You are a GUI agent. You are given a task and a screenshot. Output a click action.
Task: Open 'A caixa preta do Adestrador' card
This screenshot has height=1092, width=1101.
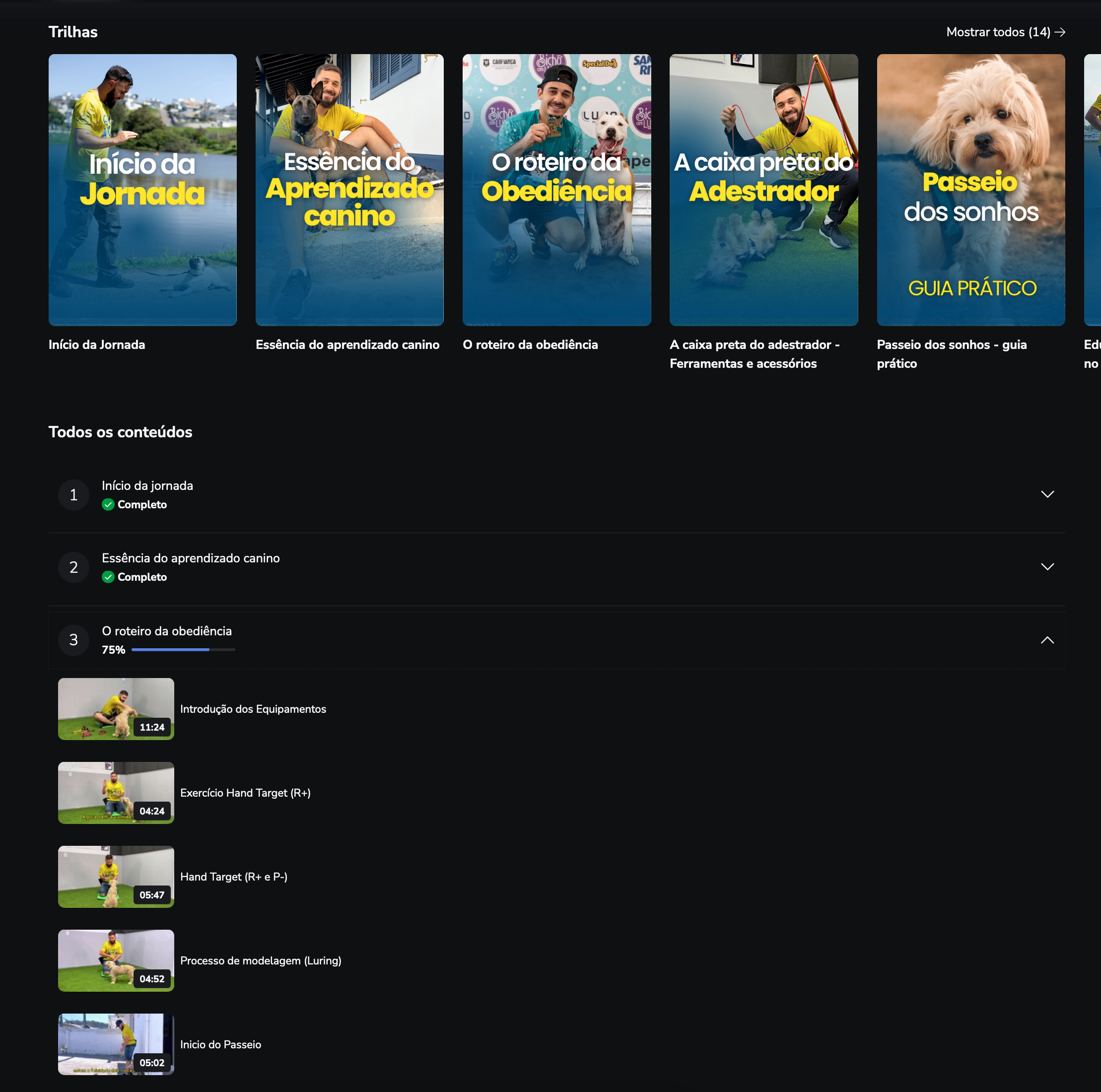click(x=763, y=190)
